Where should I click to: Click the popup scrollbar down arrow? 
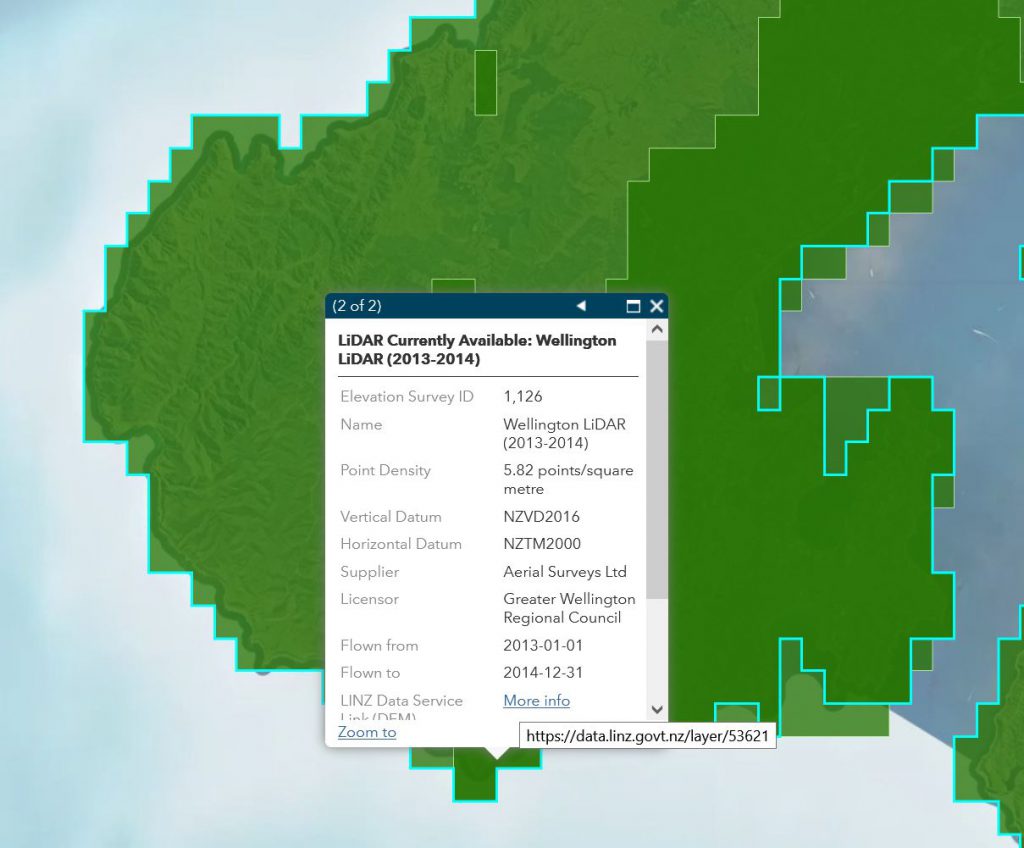point(656,709)
